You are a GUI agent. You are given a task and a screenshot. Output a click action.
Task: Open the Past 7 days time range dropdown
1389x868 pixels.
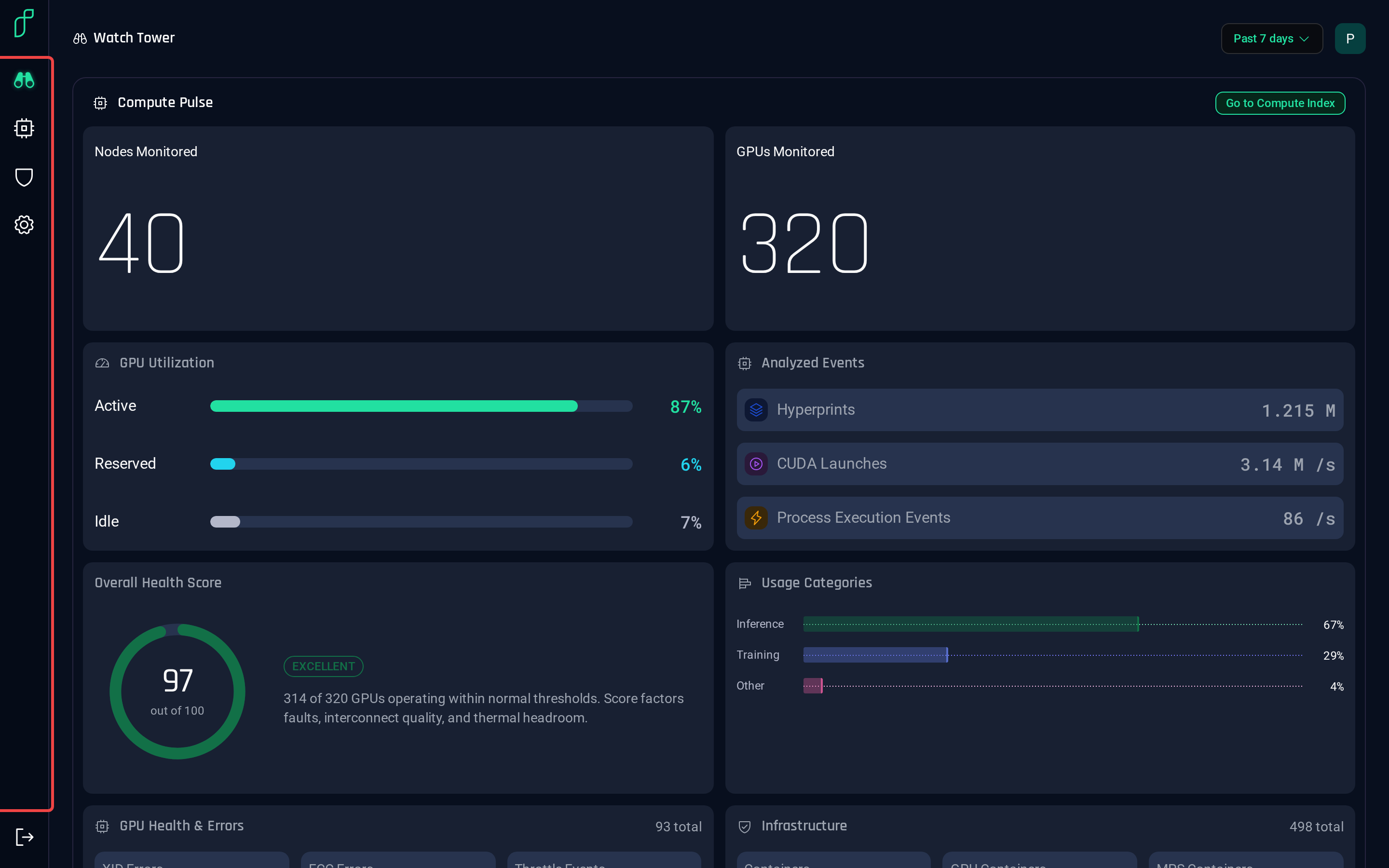click(x=1271, y=39)
